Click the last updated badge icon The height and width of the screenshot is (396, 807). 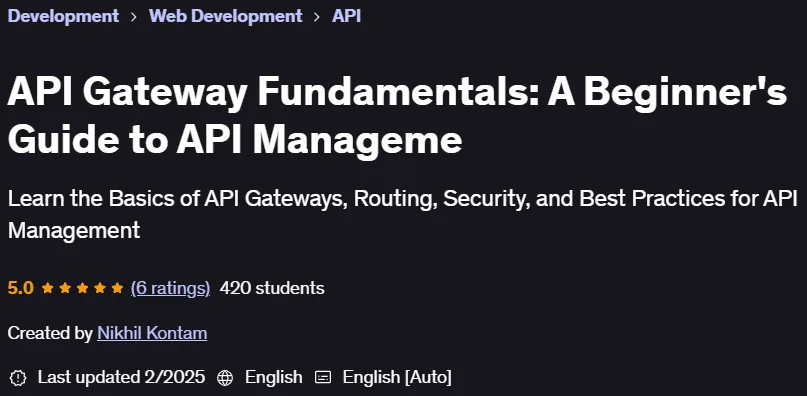tap(18, 377)
